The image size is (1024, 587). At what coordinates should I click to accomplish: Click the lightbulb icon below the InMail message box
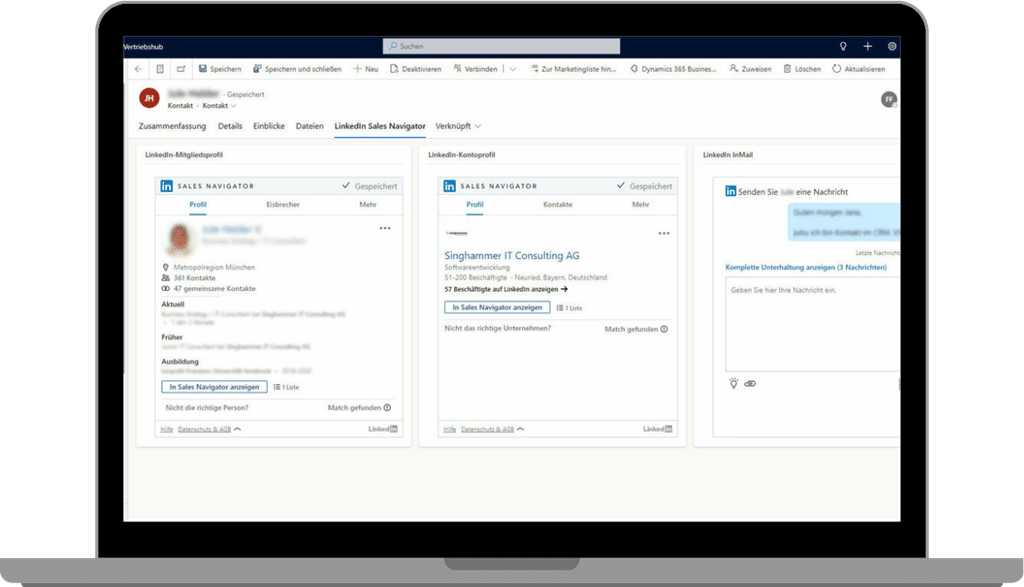tap(733, 384)
